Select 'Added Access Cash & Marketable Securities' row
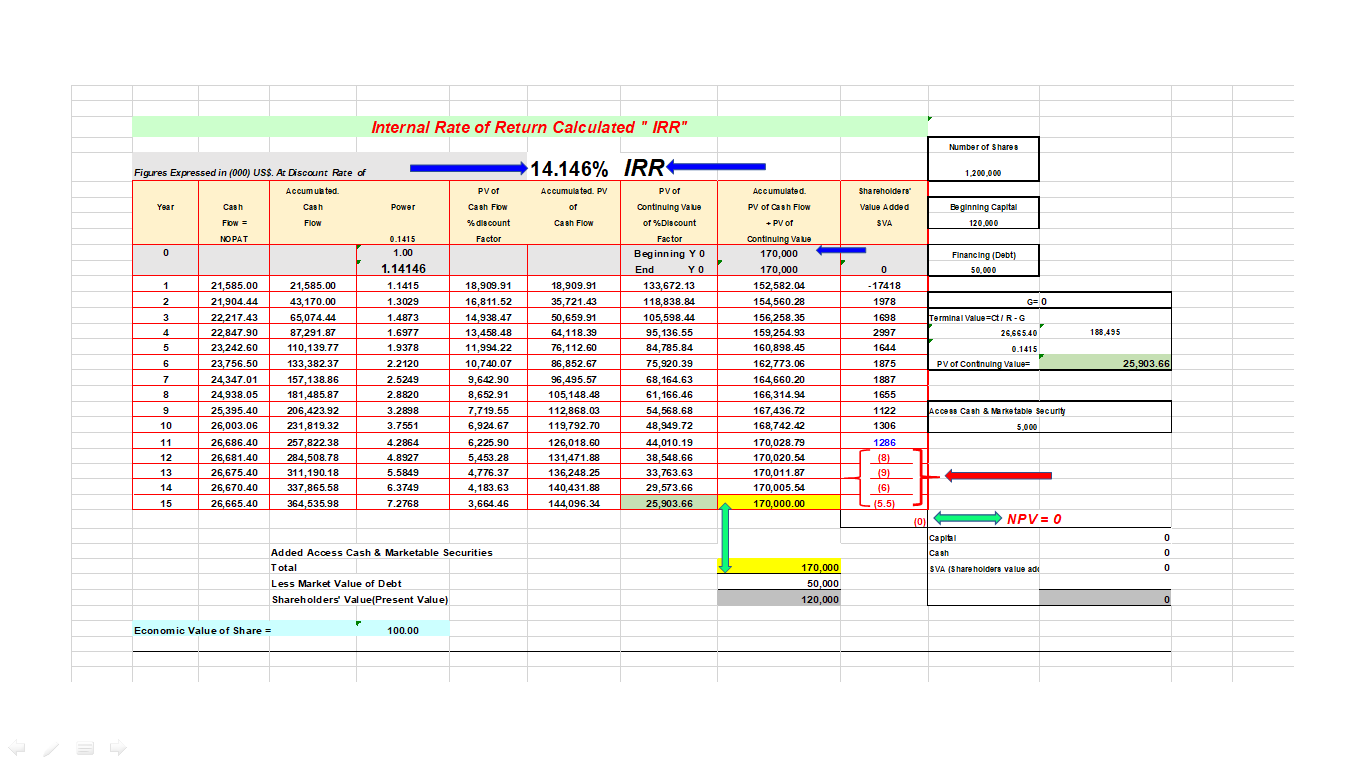This screenshot has width=1366, height=768. tap(382, 552)
